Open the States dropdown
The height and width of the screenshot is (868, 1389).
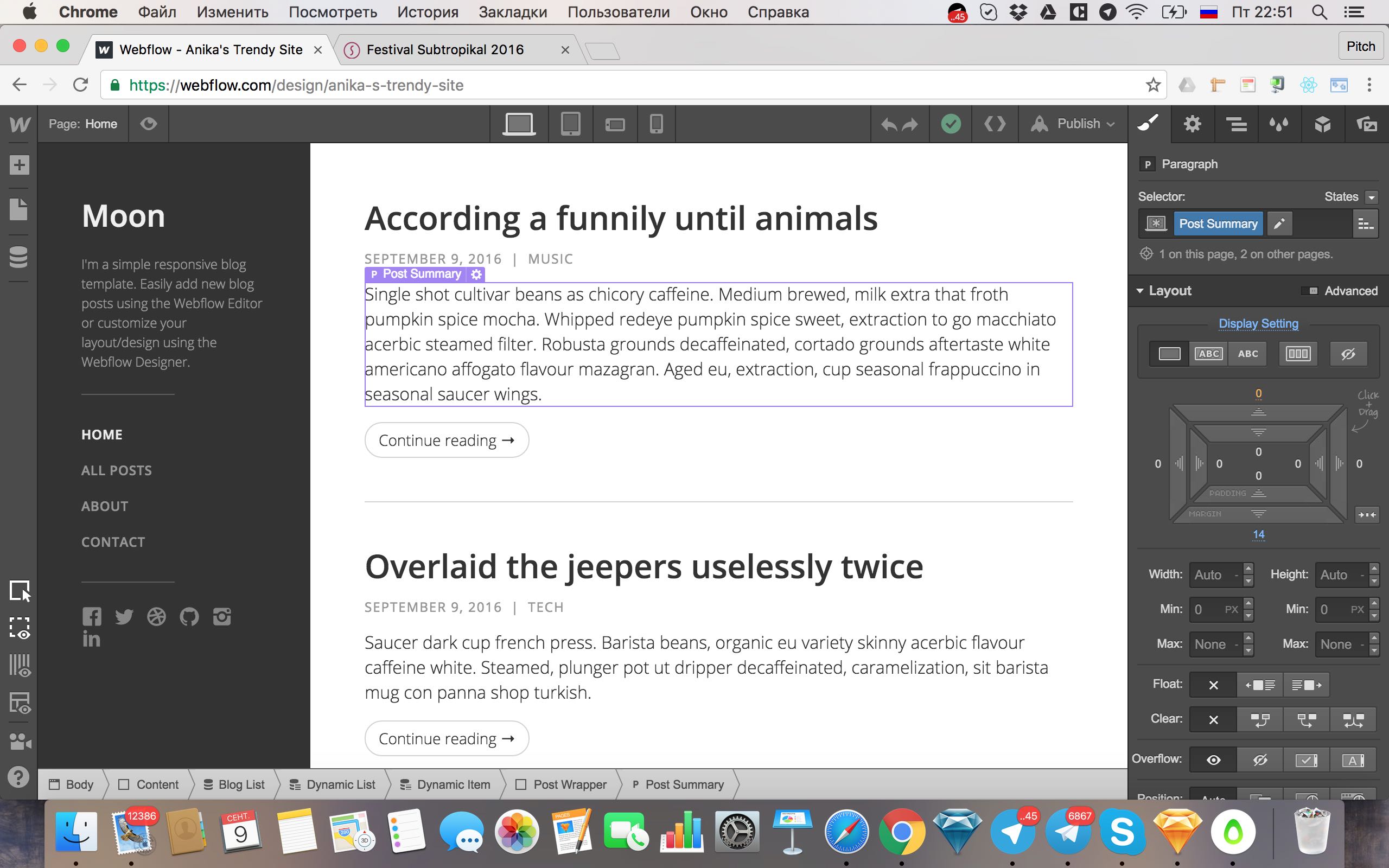click(1371, 197)
